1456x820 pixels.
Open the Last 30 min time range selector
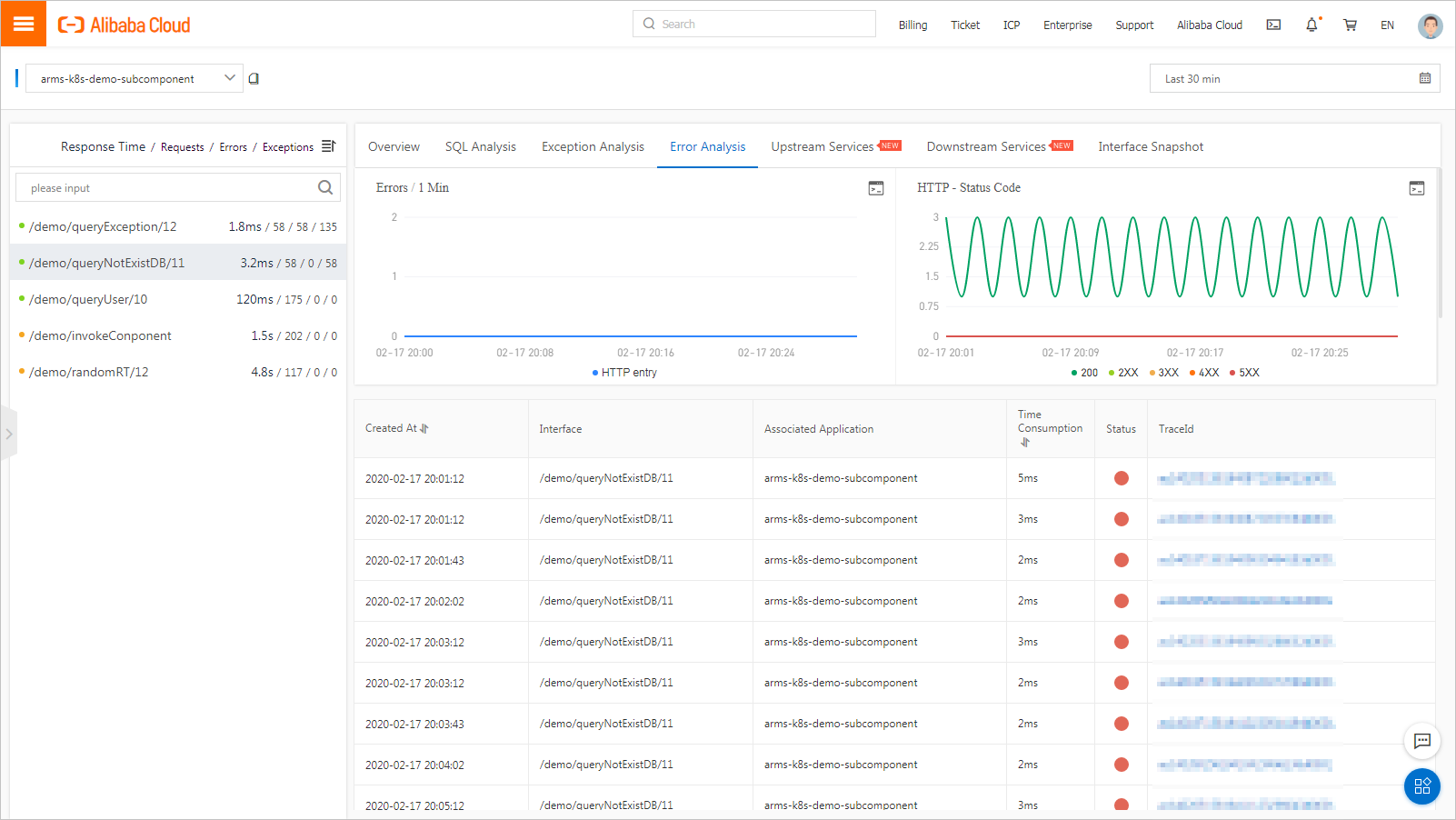click(1295, 79)
